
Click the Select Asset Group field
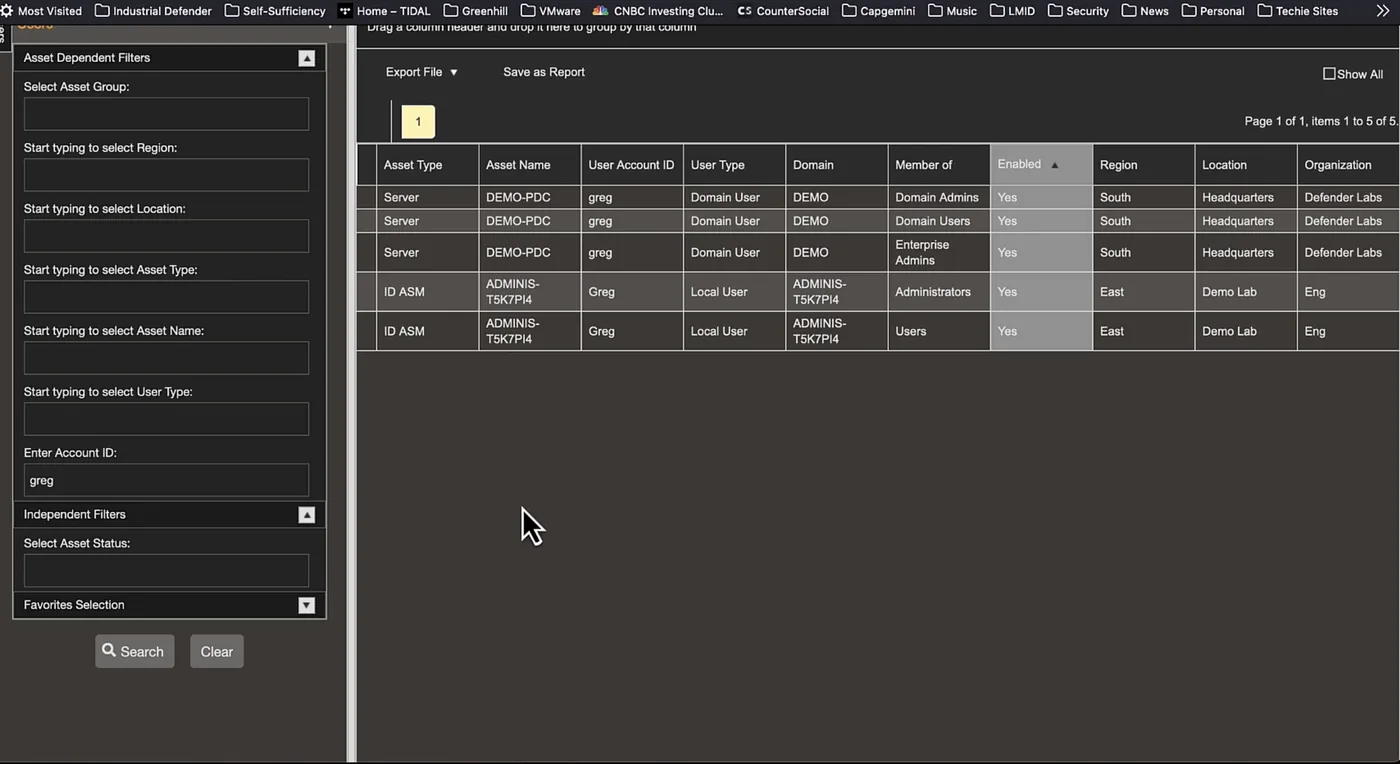pyautogui.click(x=166, y=114)
